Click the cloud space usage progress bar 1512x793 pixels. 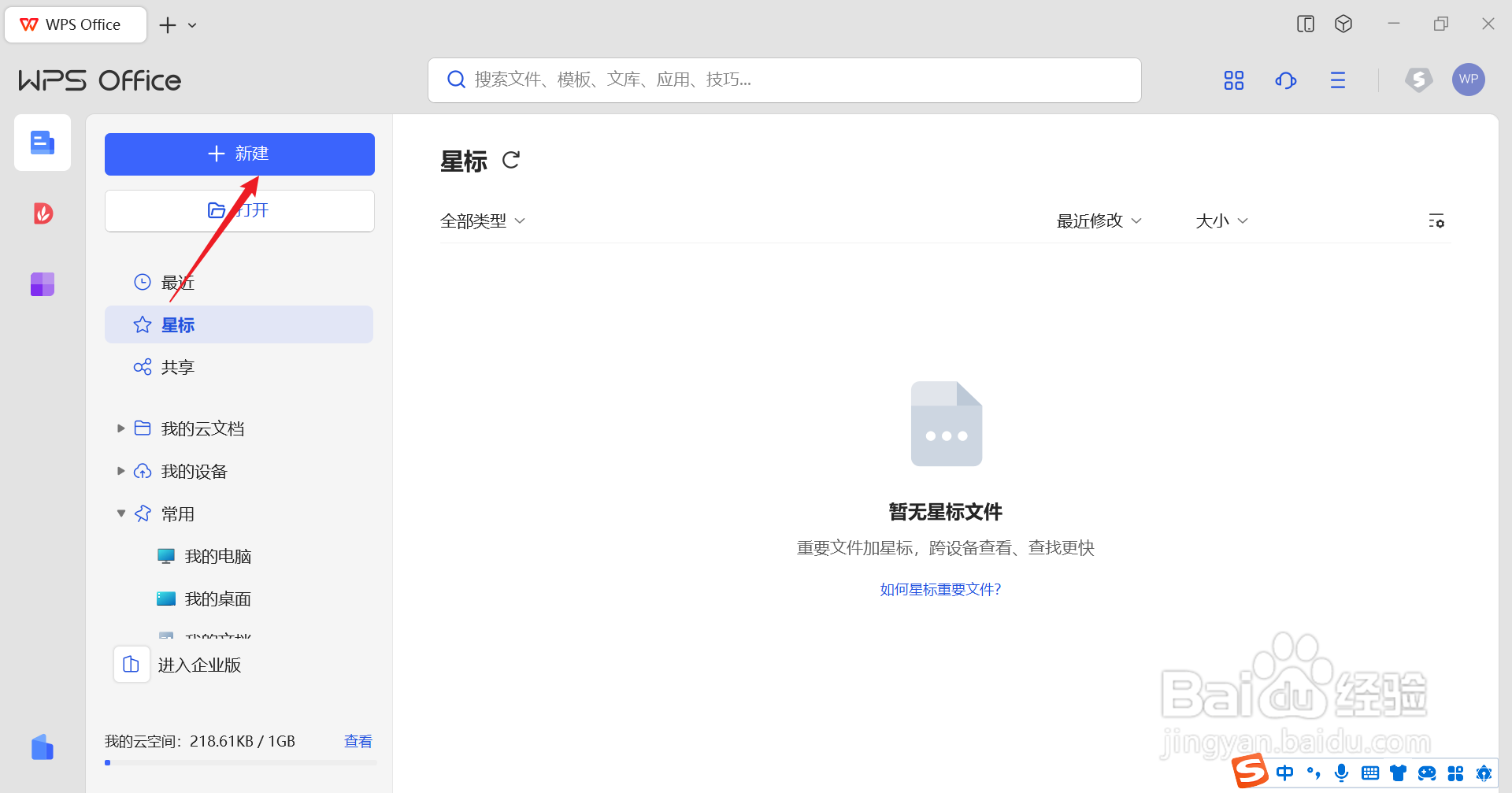pos(240,762)
